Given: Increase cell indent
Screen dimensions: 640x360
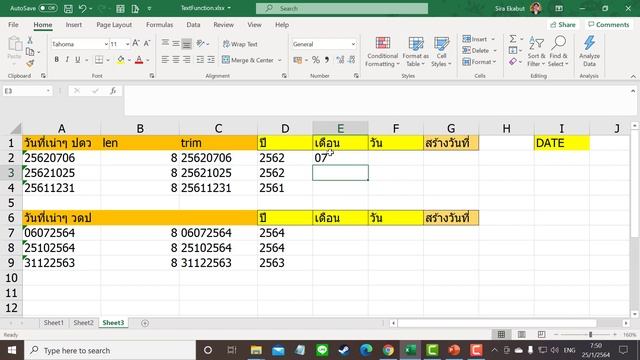Looking at the screenshot, I should [211, 60].
